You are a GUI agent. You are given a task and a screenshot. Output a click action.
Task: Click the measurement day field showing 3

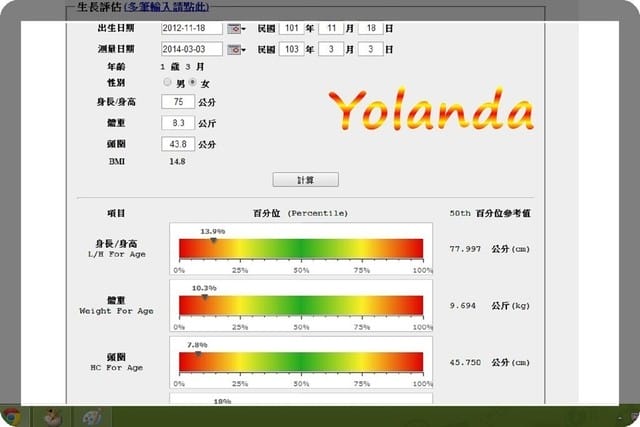click(371, 49)
